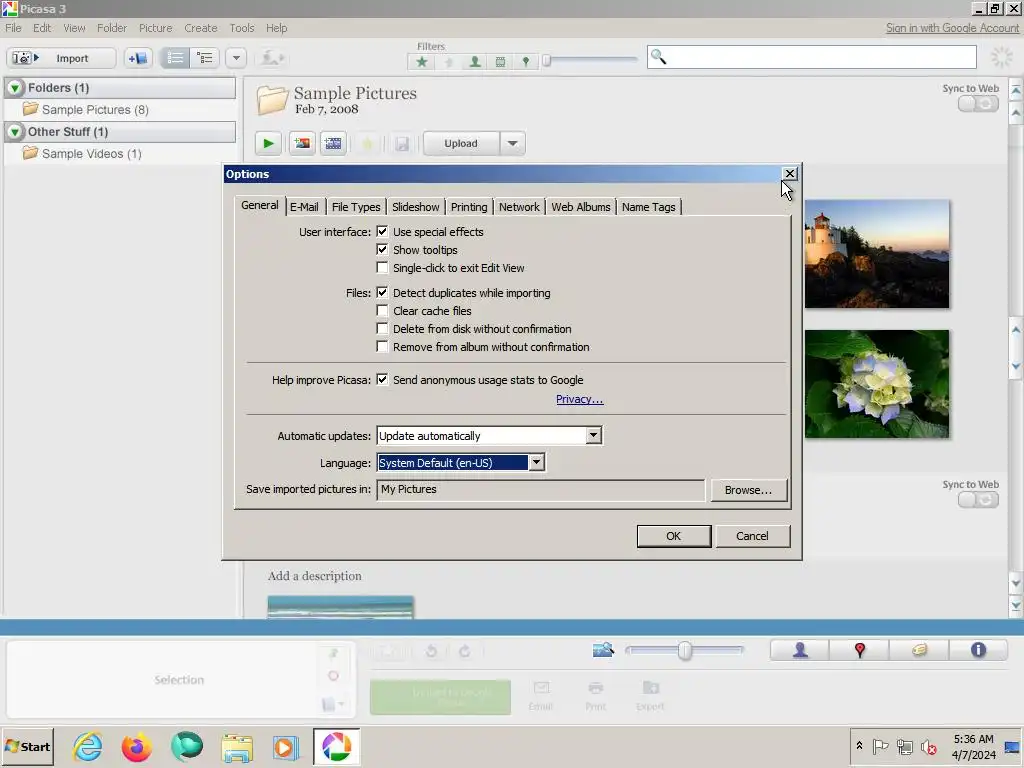Switch to the Printing tab

(x=469, y=207)
